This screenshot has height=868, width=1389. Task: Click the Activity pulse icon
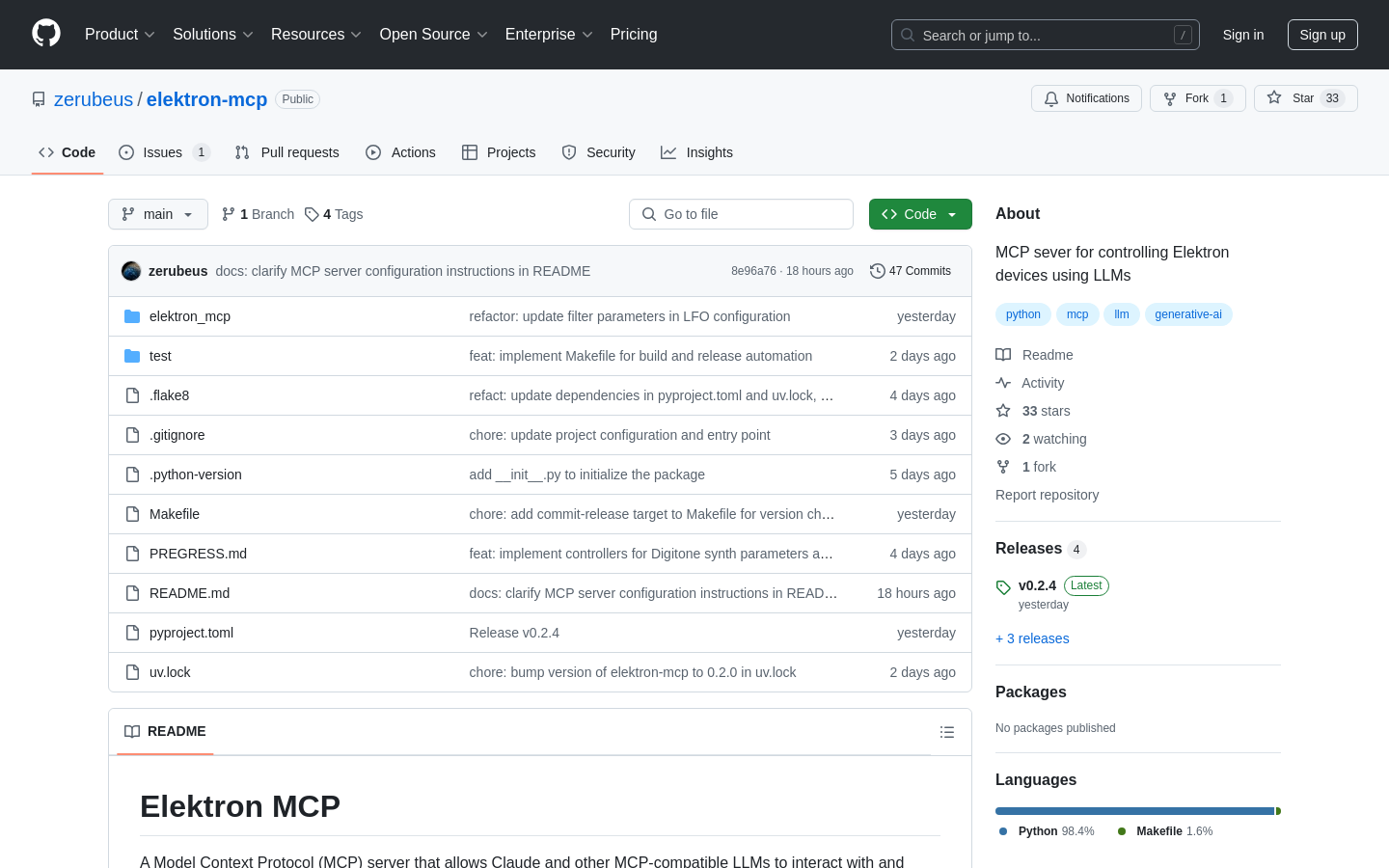(1003, 383)
